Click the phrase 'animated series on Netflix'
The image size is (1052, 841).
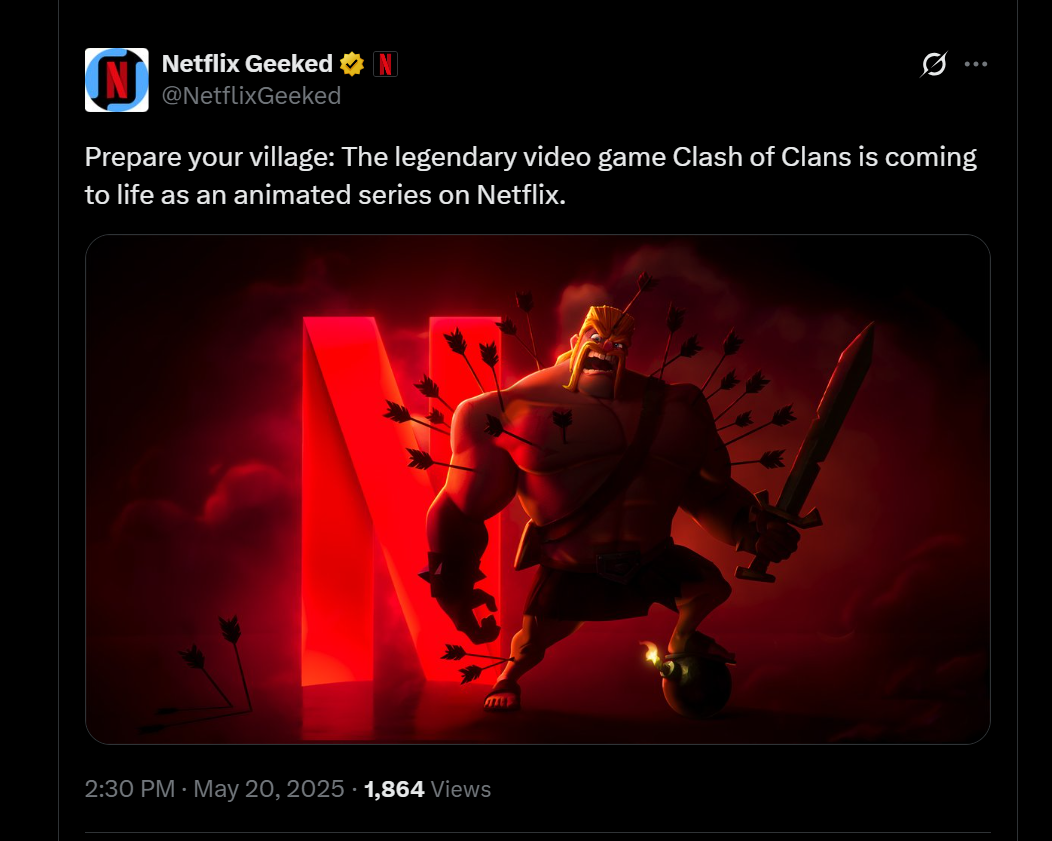click(399, 195)
